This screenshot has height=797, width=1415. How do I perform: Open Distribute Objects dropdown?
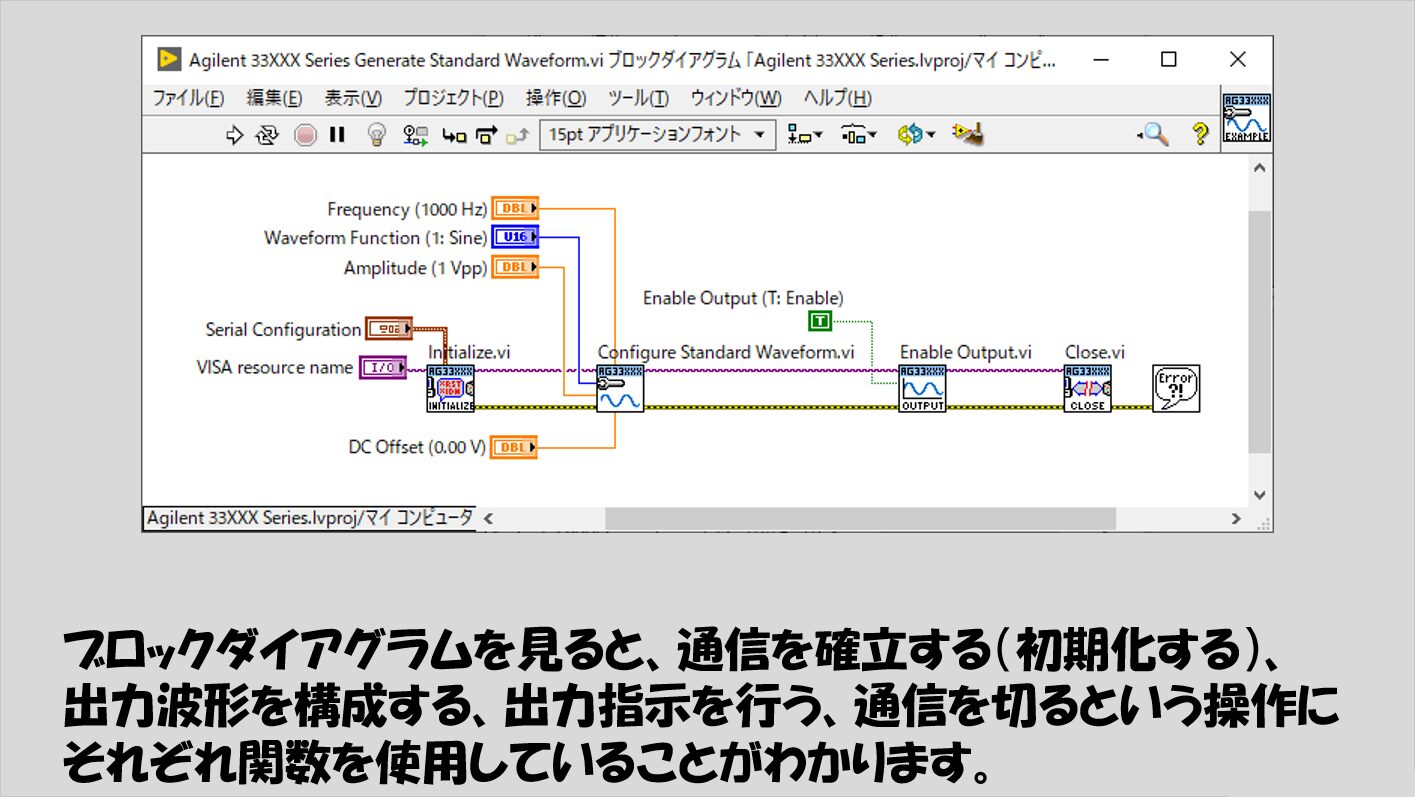pyautogui.click(x=859, y=135)
